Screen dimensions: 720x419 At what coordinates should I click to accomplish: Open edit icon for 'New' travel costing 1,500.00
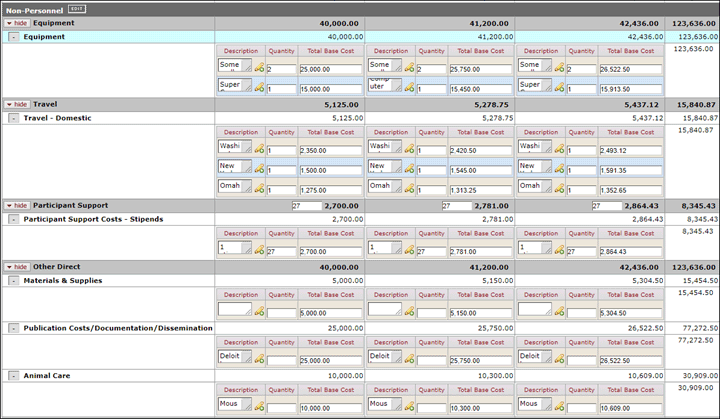[259, 169]
